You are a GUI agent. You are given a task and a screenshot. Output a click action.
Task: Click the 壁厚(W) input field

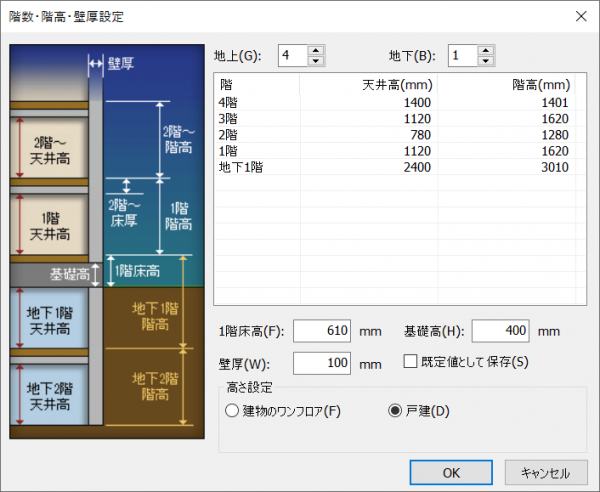[x=321, y=362]
